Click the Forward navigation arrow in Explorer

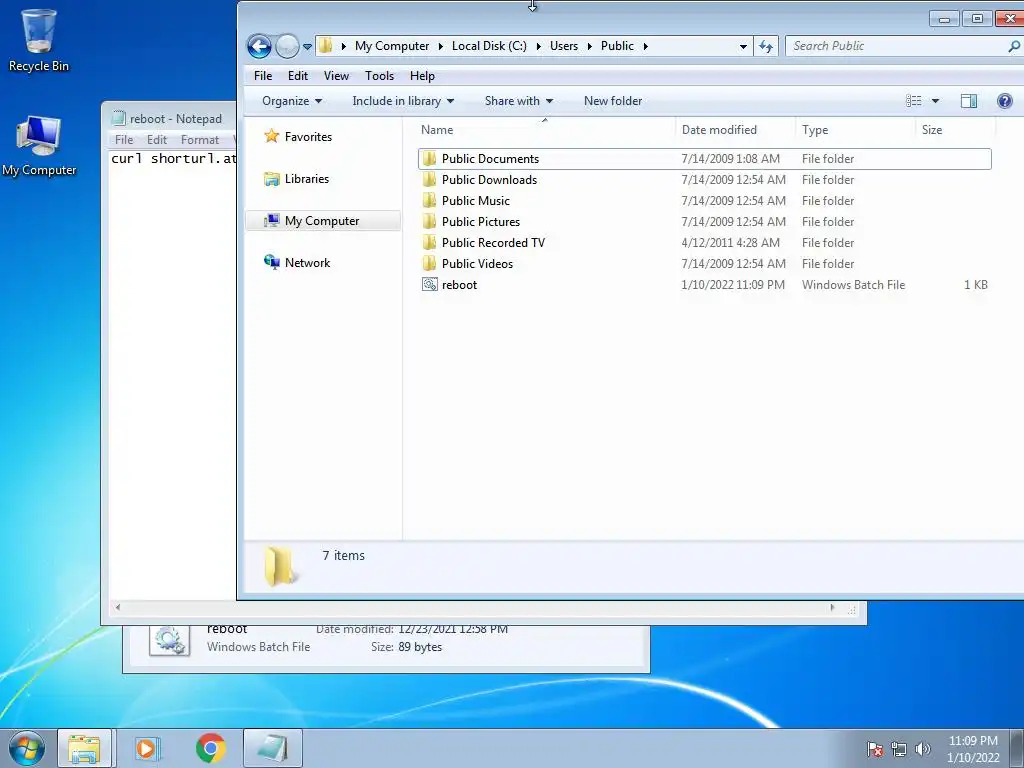pos(287,46)
